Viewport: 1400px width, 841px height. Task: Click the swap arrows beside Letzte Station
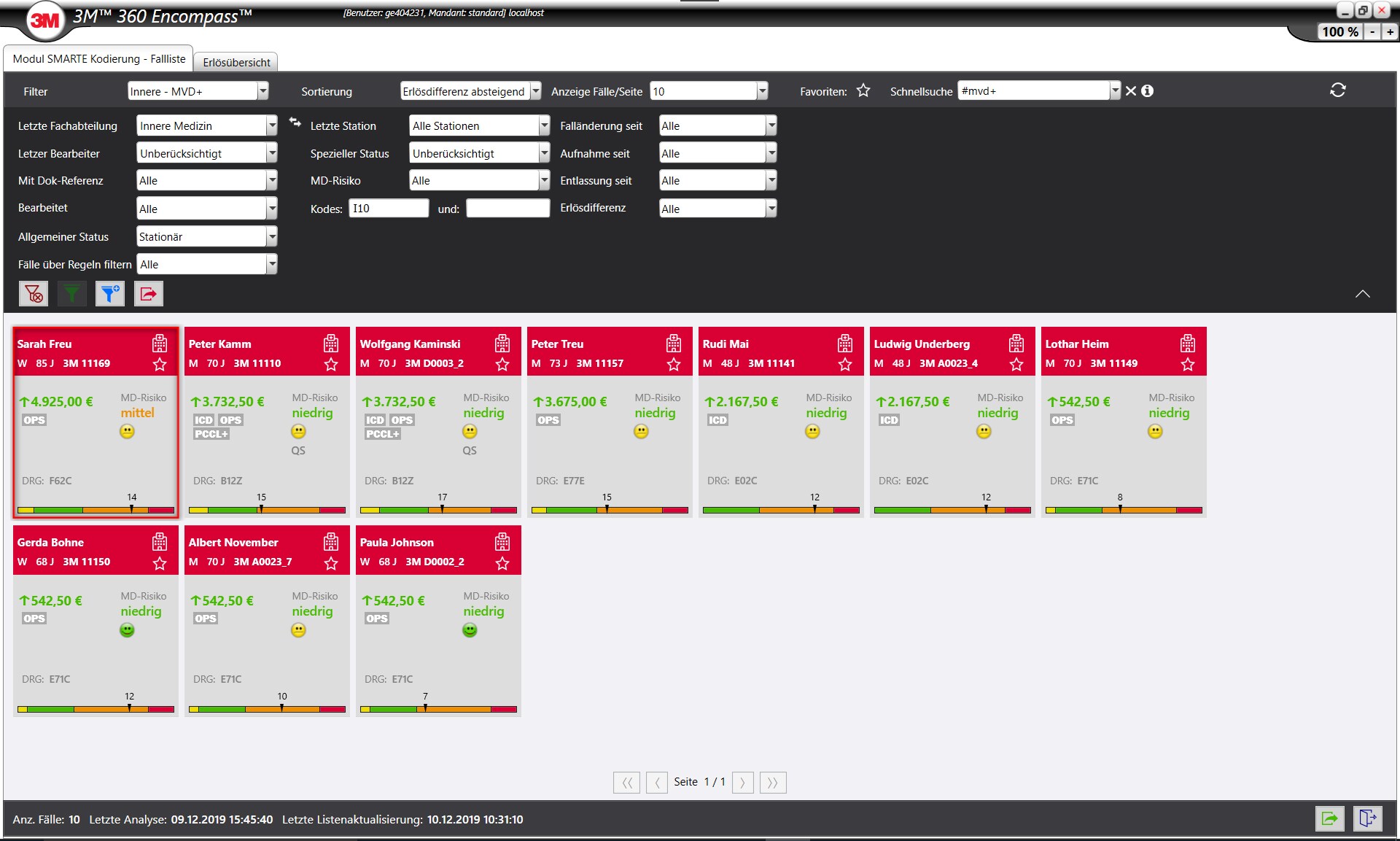(295, 123)
